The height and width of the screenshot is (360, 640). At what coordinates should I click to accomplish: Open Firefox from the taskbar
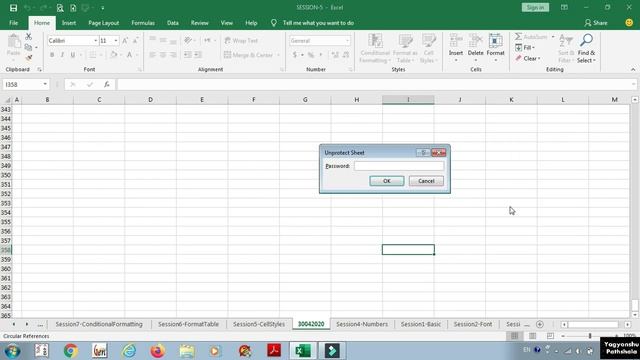click(x=158, y=351)
